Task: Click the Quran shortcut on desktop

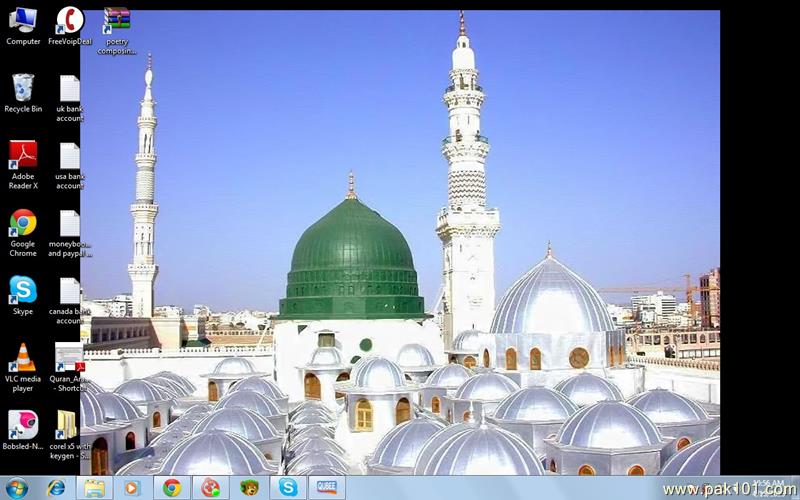Action: pos(69,357)
